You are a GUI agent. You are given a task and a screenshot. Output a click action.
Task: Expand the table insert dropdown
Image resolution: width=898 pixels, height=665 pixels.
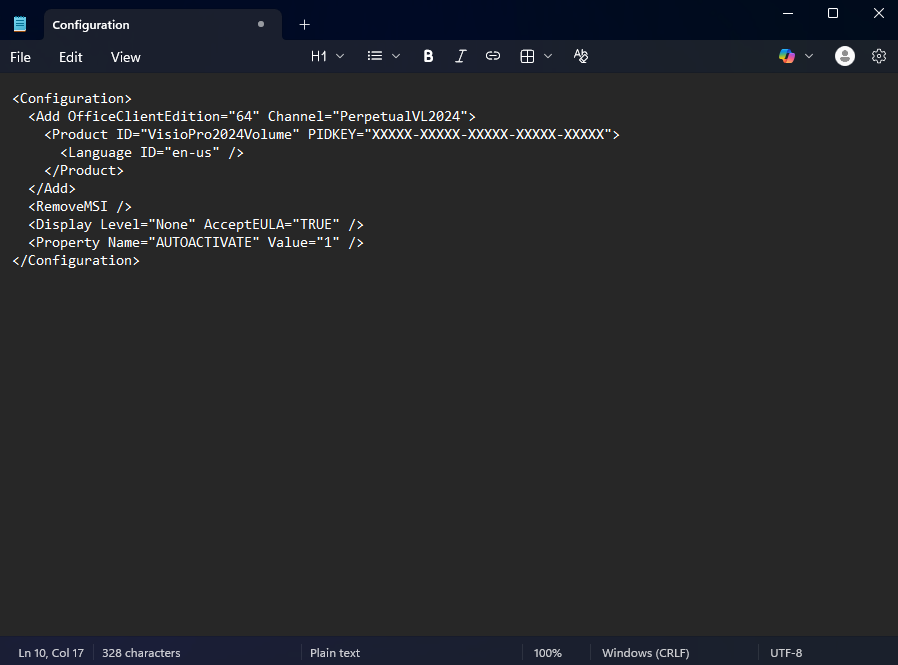coord(536,57)
